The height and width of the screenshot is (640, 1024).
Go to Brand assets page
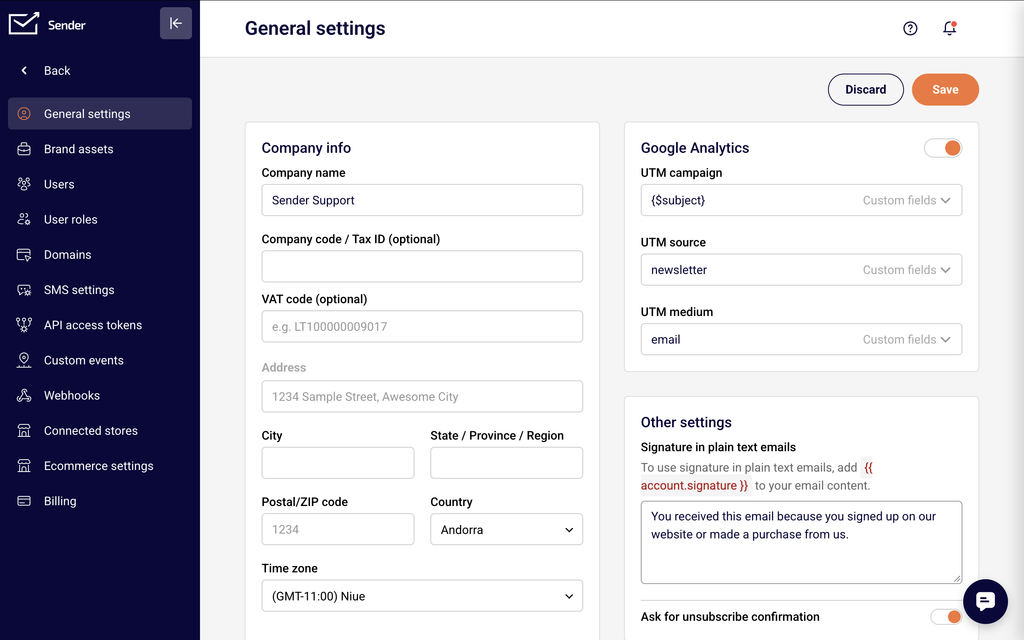tap(100, 149)
